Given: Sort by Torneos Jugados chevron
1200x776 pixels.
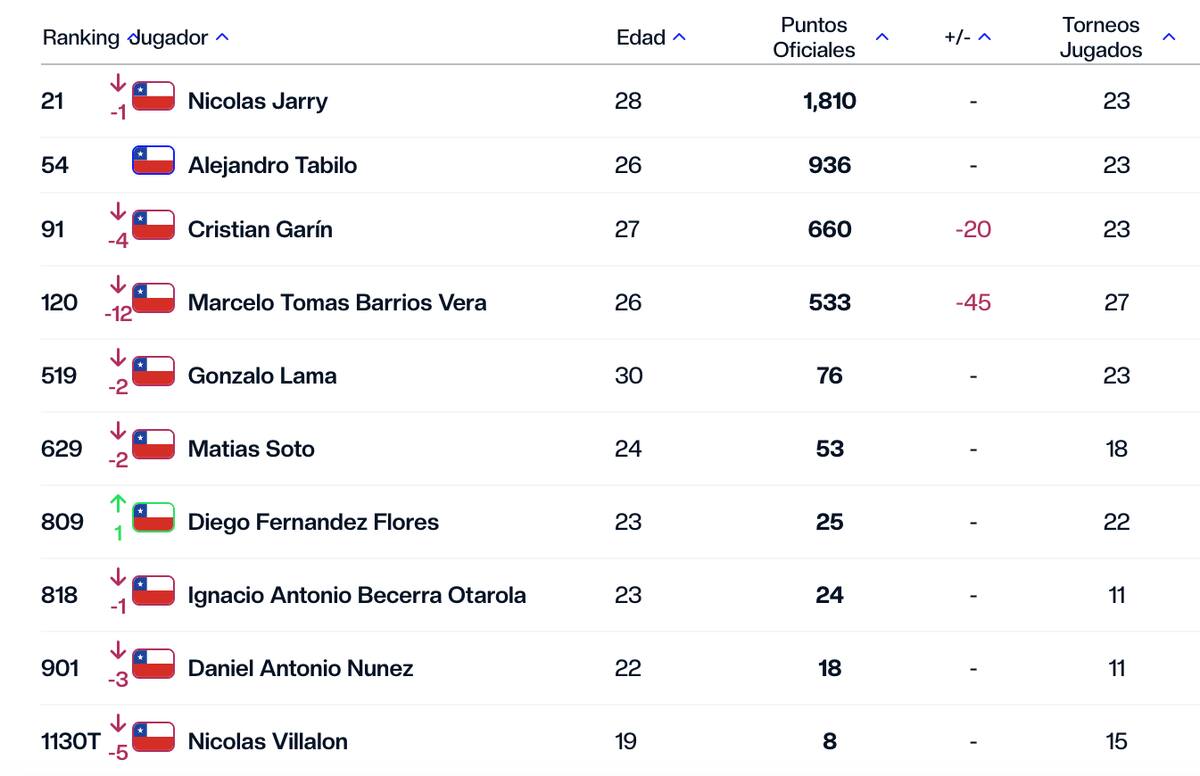Looking at the screenshot, I should tap(1168, 38).
